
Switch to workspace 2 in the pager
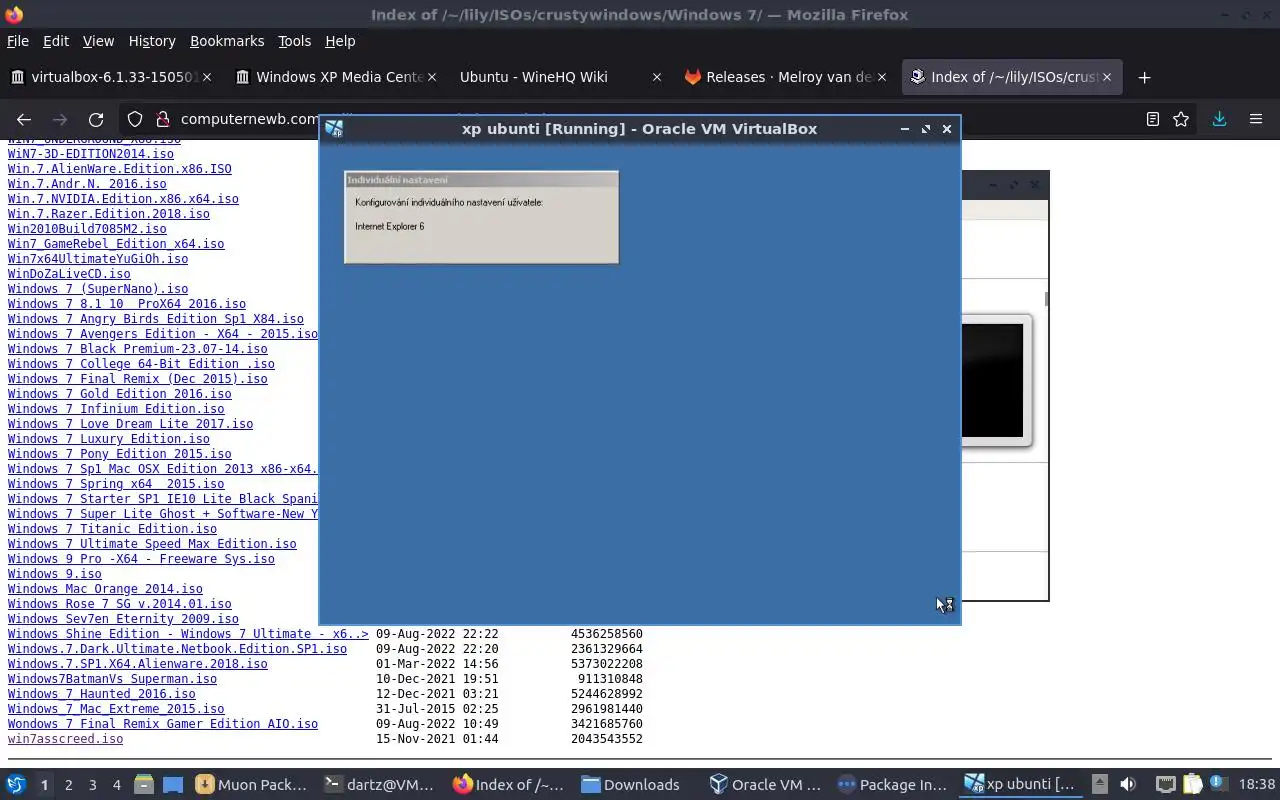pos(68,785)
